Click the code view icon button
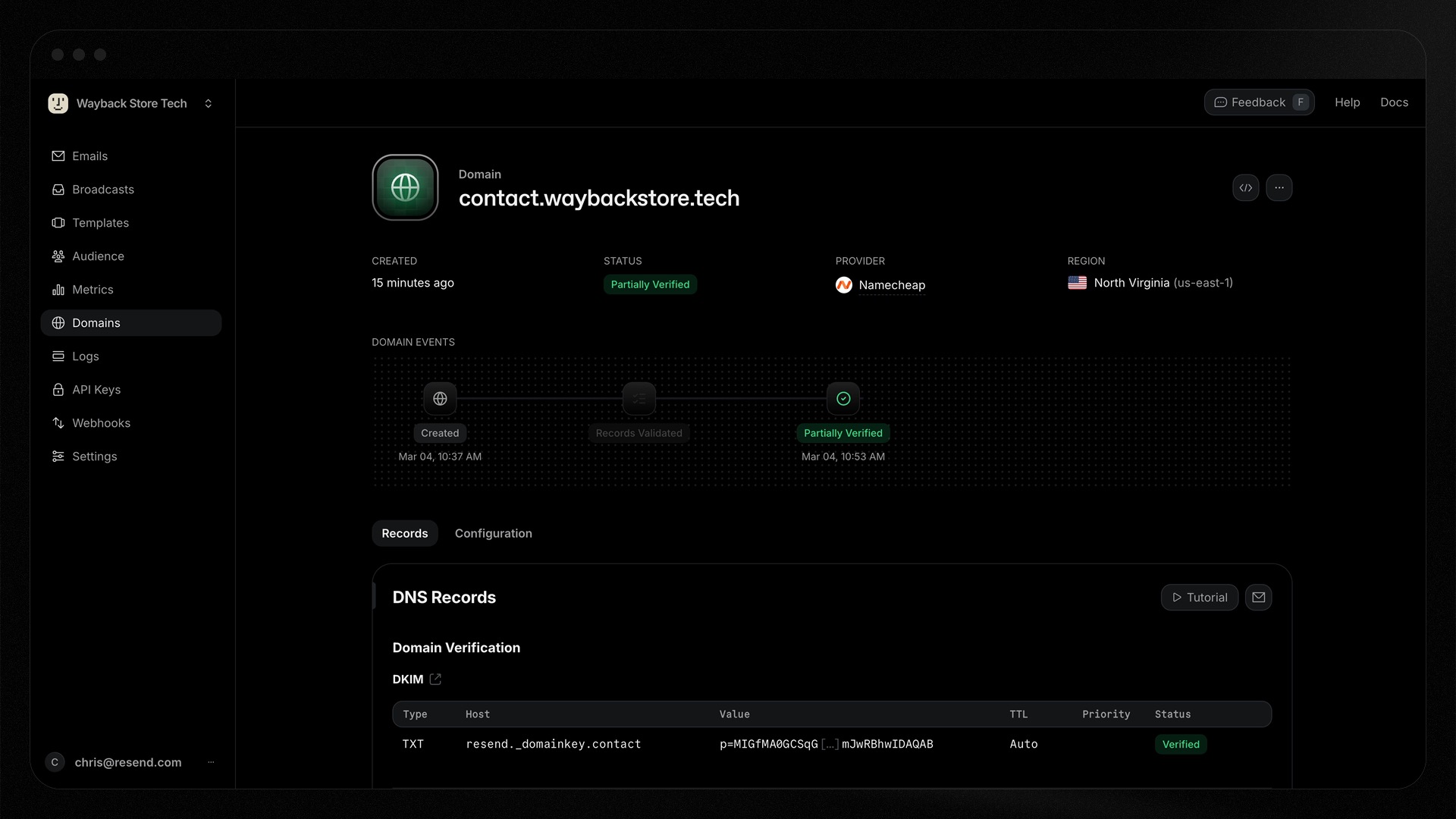This screenshot has height=819, width=1456. coord(1245,188)
